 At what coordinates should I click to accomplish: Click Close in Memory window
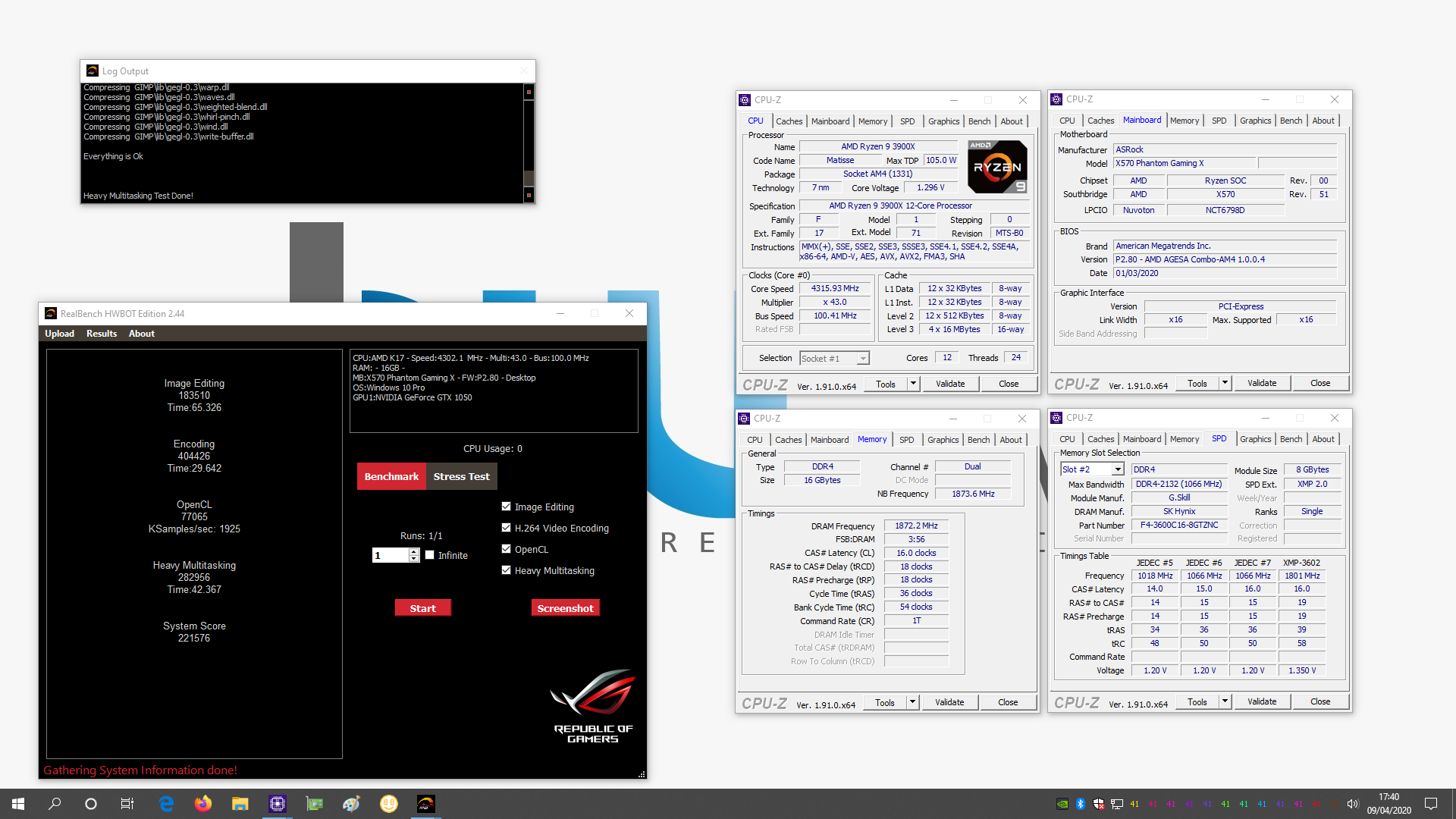[1008, 702]
